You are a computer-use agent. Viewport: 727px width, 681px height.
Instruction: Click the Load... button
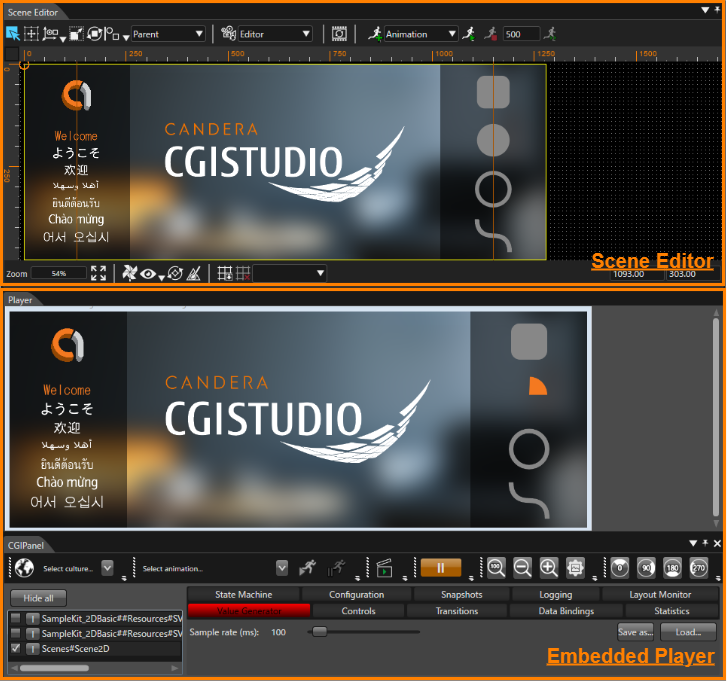click(x=688, y=632)
